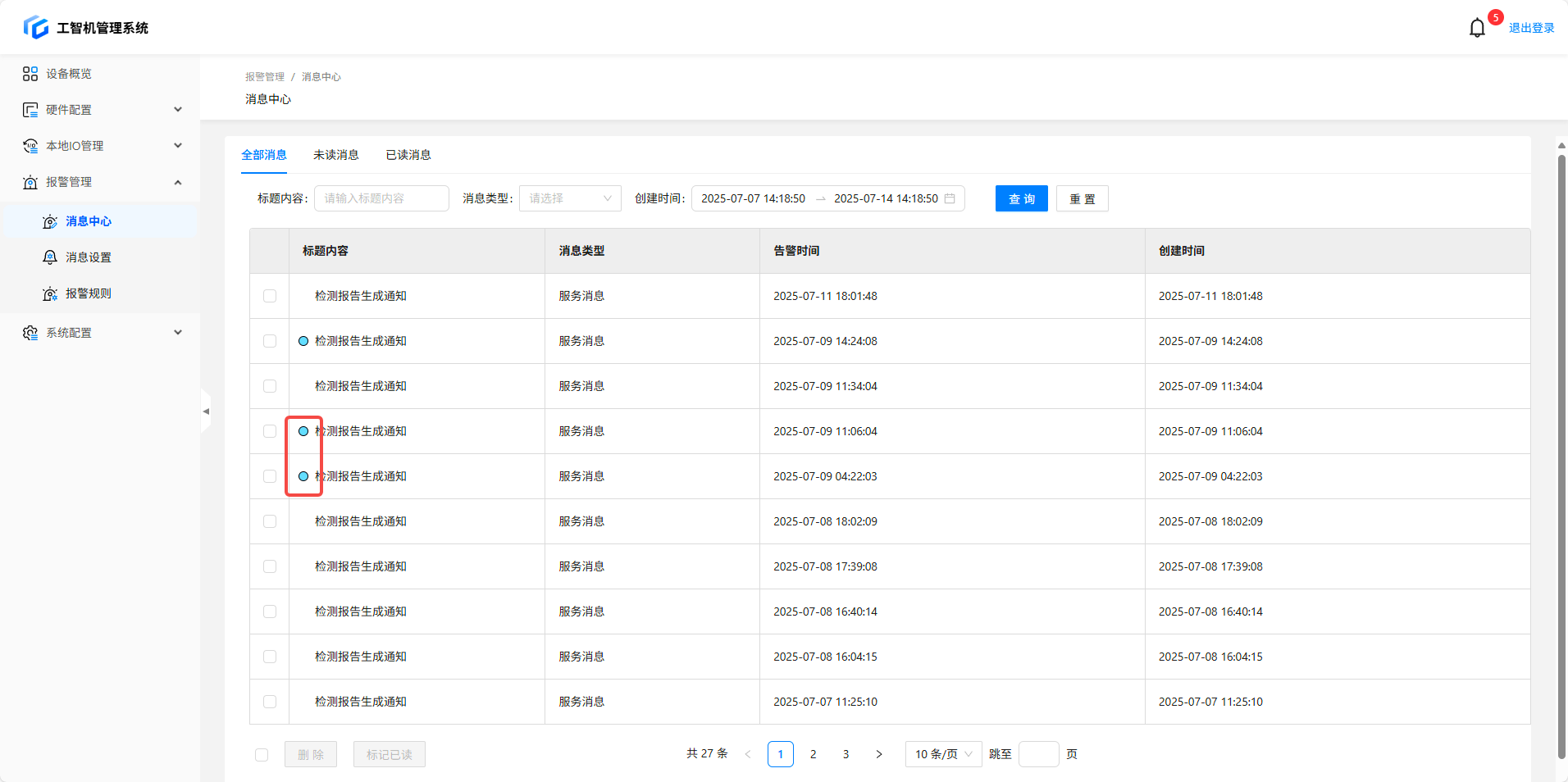Collapse the sidebar using the arrow handle
This screenshot has width=1568, height=782.
point(206,411)
